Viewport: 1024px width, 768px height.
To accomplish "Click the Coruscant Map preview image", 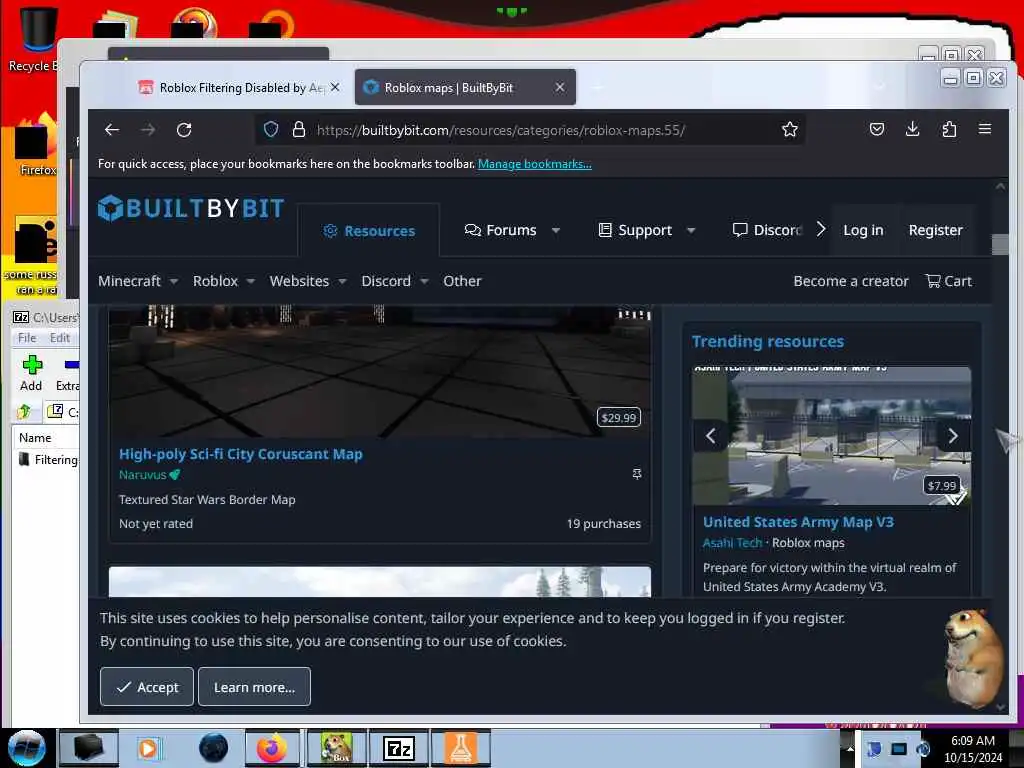I will [379, 372].
